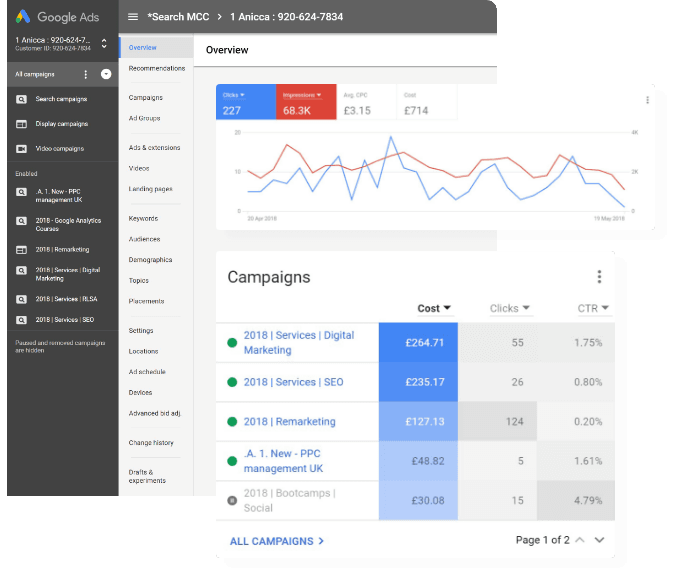Select Recommendations in page menu
Screen dimensions: 679x580
coord(157,68)
